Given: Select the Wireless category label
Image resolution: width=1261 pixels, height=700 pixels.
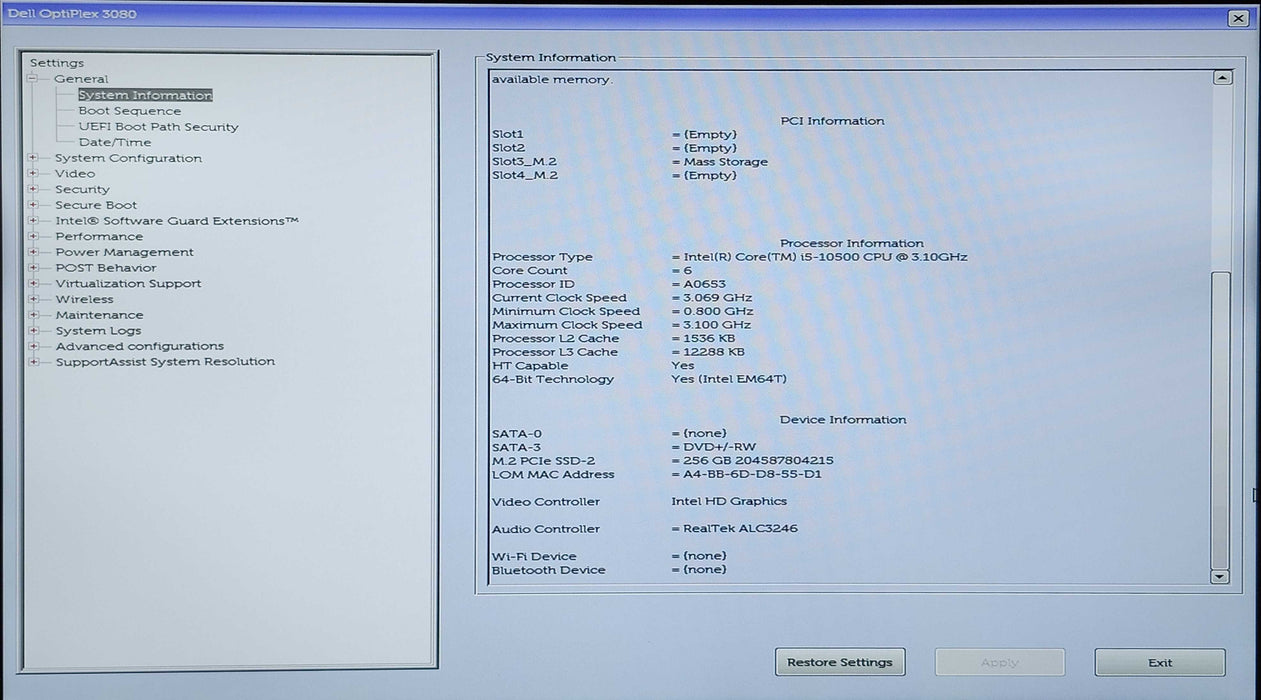Looking at the screenshot, I should coord(84,299).
